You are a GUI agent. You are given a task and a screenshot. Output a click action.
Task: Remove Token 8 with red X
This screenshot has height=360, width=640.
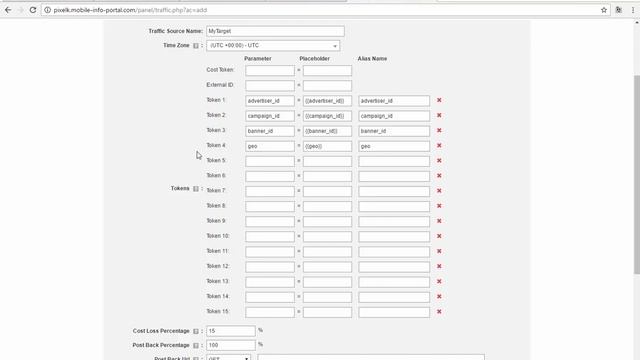pos(439,206)
